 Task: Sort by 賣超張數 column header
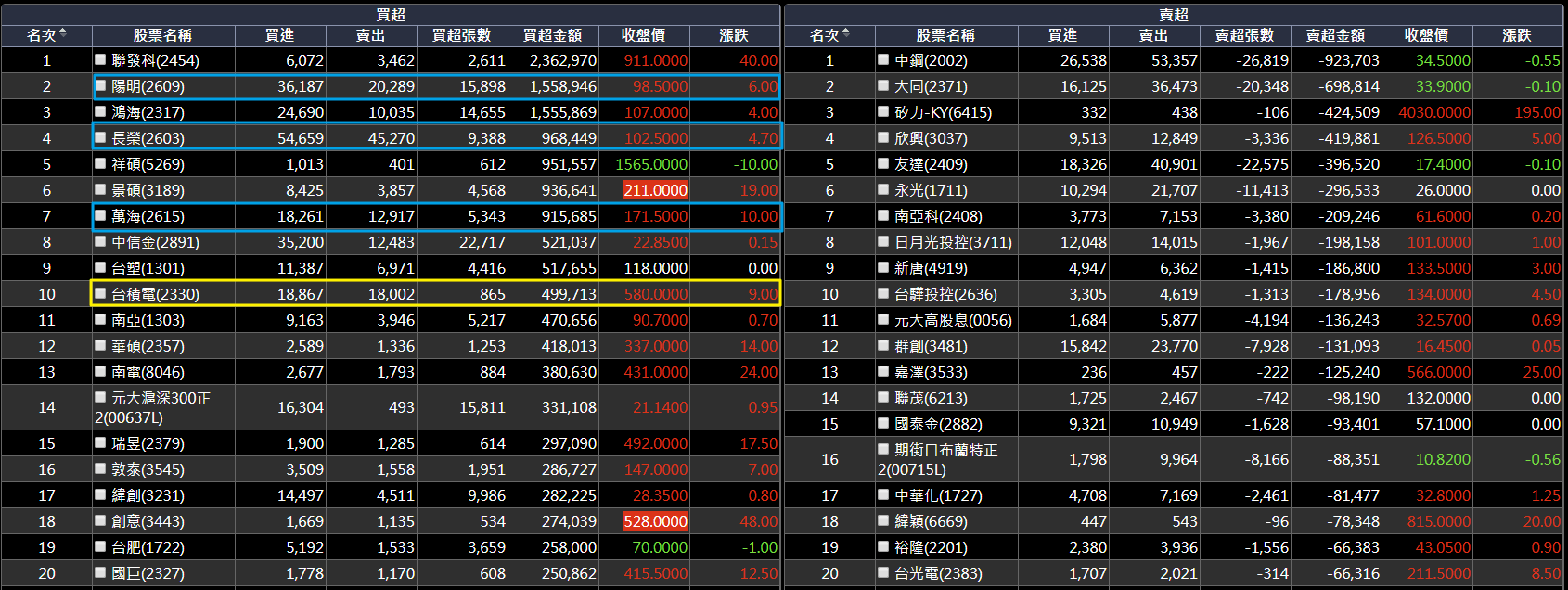click(x=1244, y=35)
